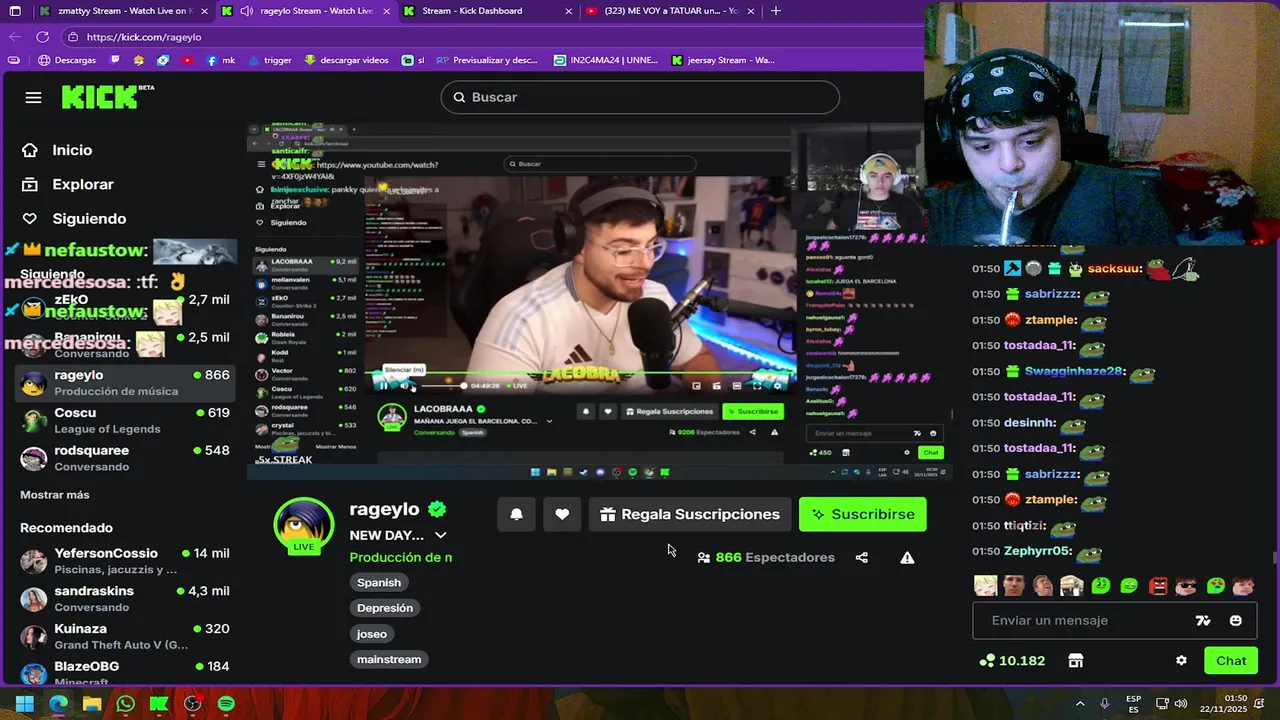Report stream with warning triangle icon
This screenshot has width=1280, height=720.
click(907, 557)
